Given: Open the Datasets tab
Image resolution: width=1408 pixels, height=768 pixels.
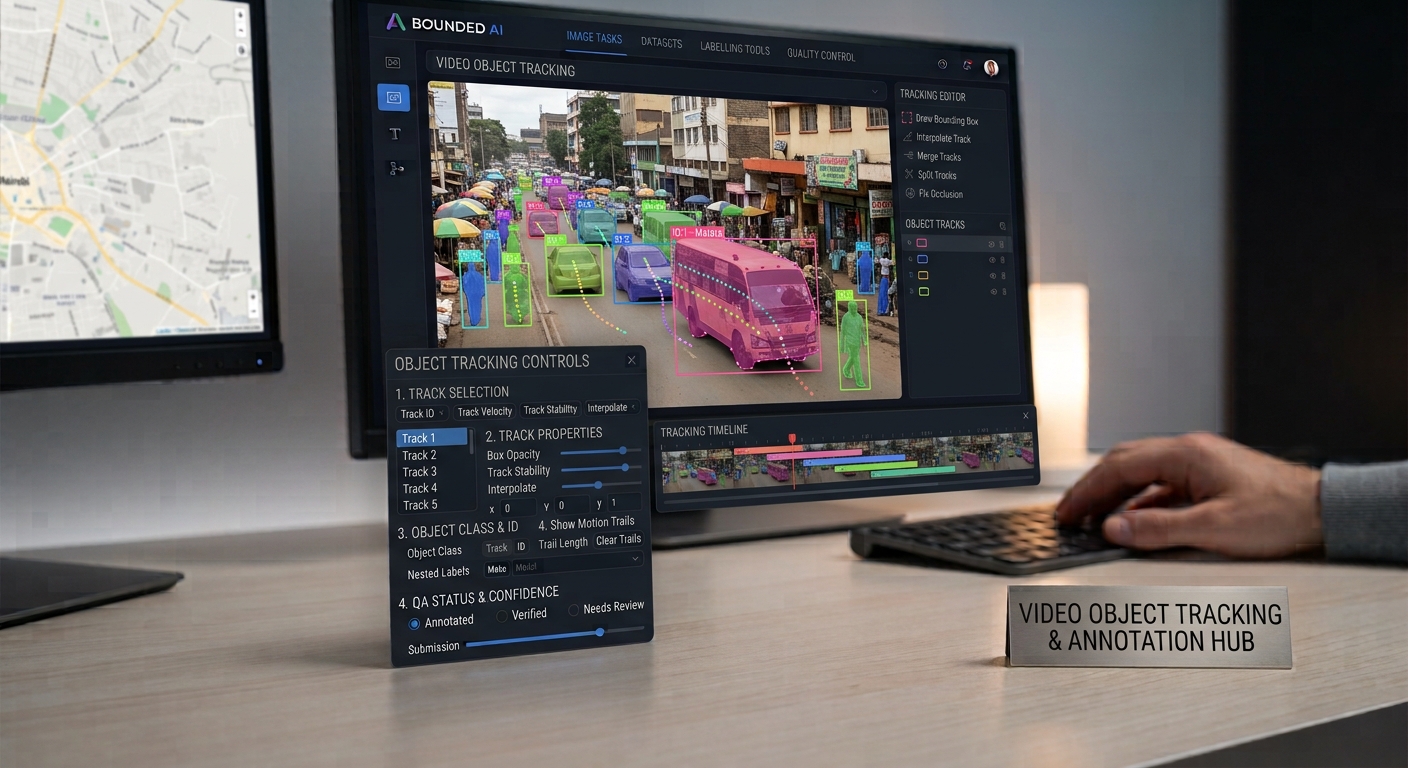Looking at the screenshot, I should 661,43.
